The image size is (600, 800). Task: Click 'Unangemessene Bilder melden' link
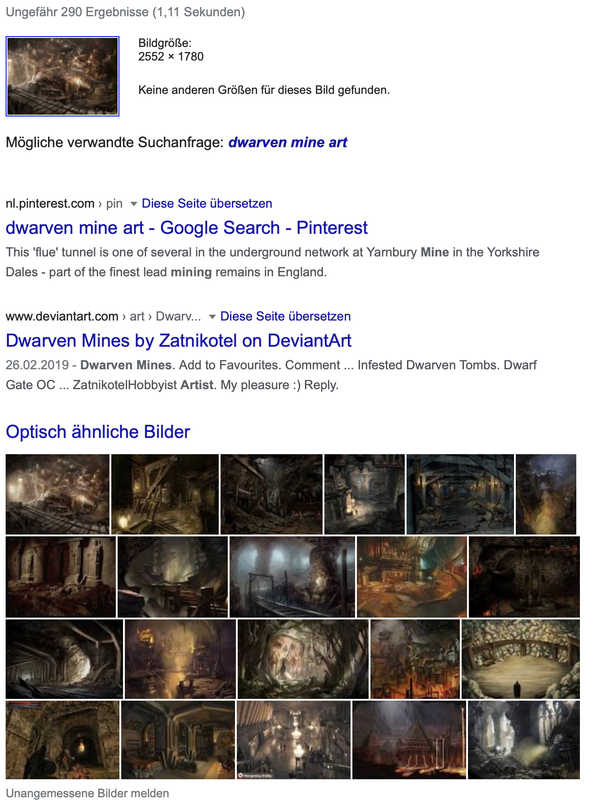87,793
